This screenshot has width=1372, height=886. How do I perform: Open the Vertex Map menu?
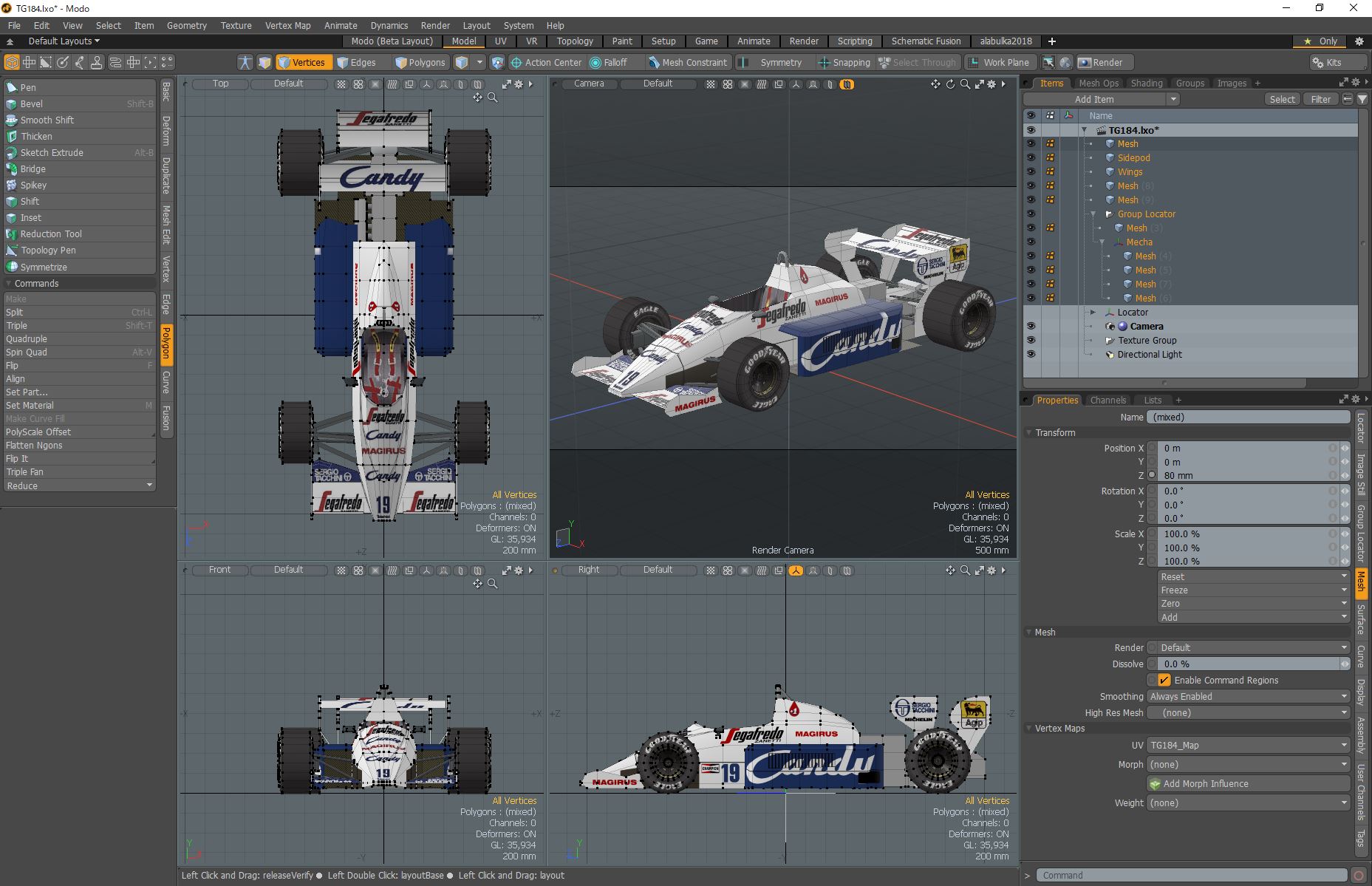pos(287,25)
